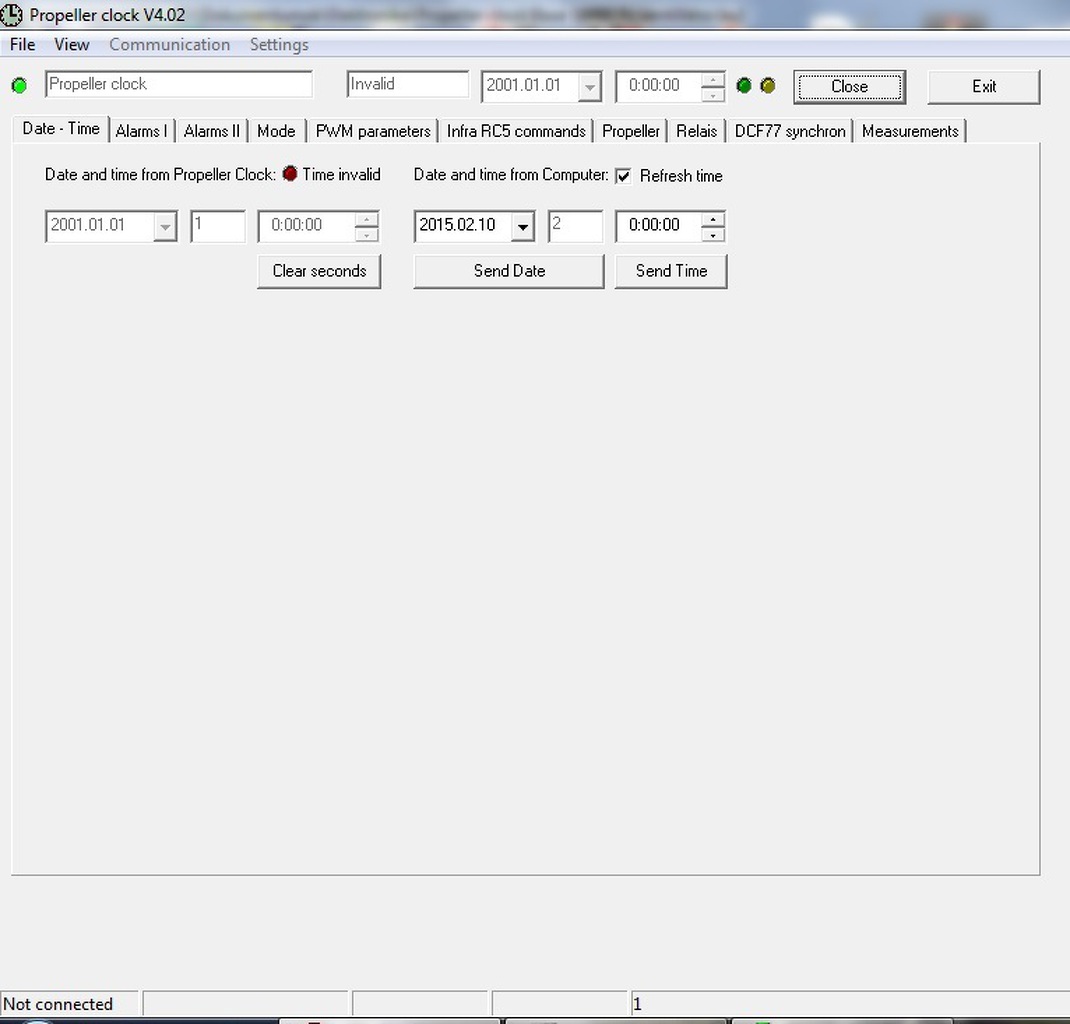Click the red Time invalid indicator
Viewport: 1070px width, 1024px height.
tap(290, 173)
